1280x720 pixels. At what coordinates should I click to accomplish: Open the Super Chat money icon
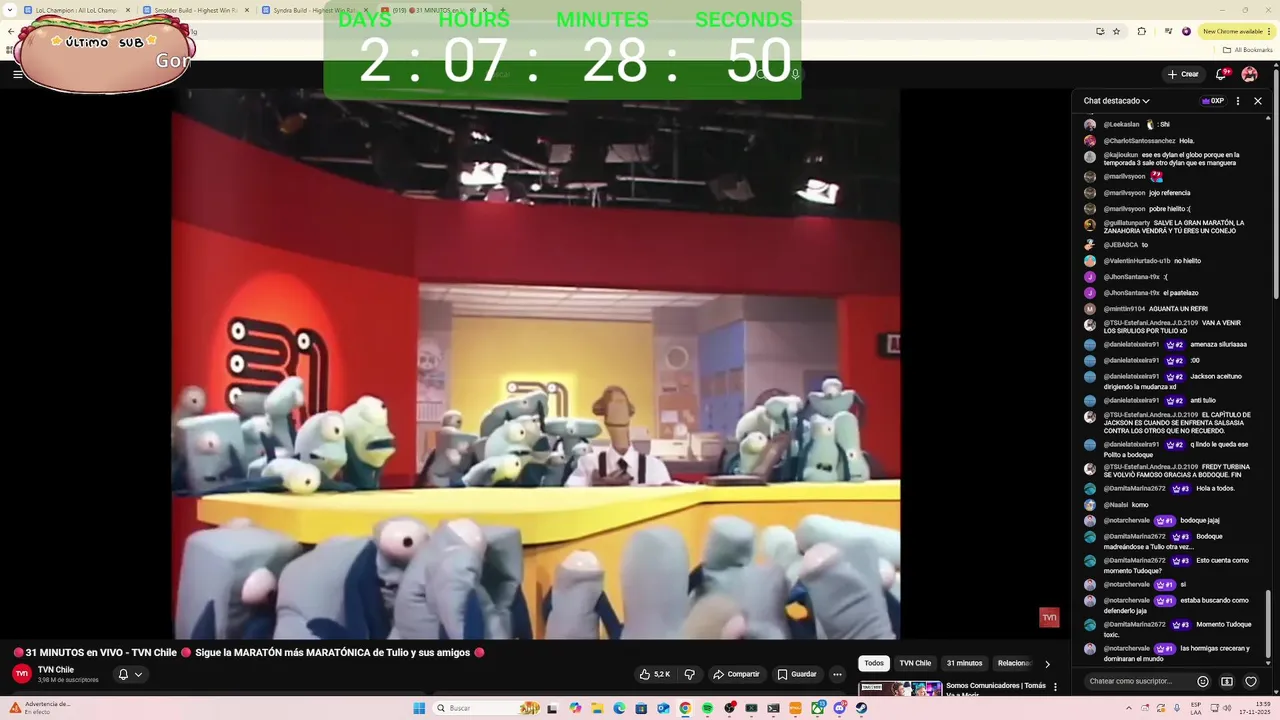1227,681
